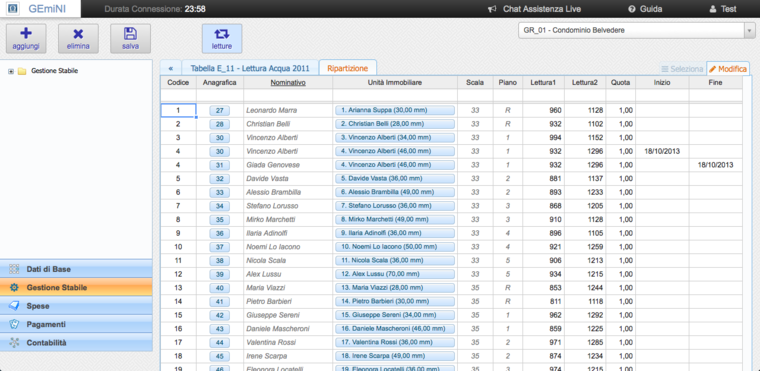The height and width of the screenshot is (371, 760).
Task: Save with the salva floppy button
Action: (x=130, y=38)
